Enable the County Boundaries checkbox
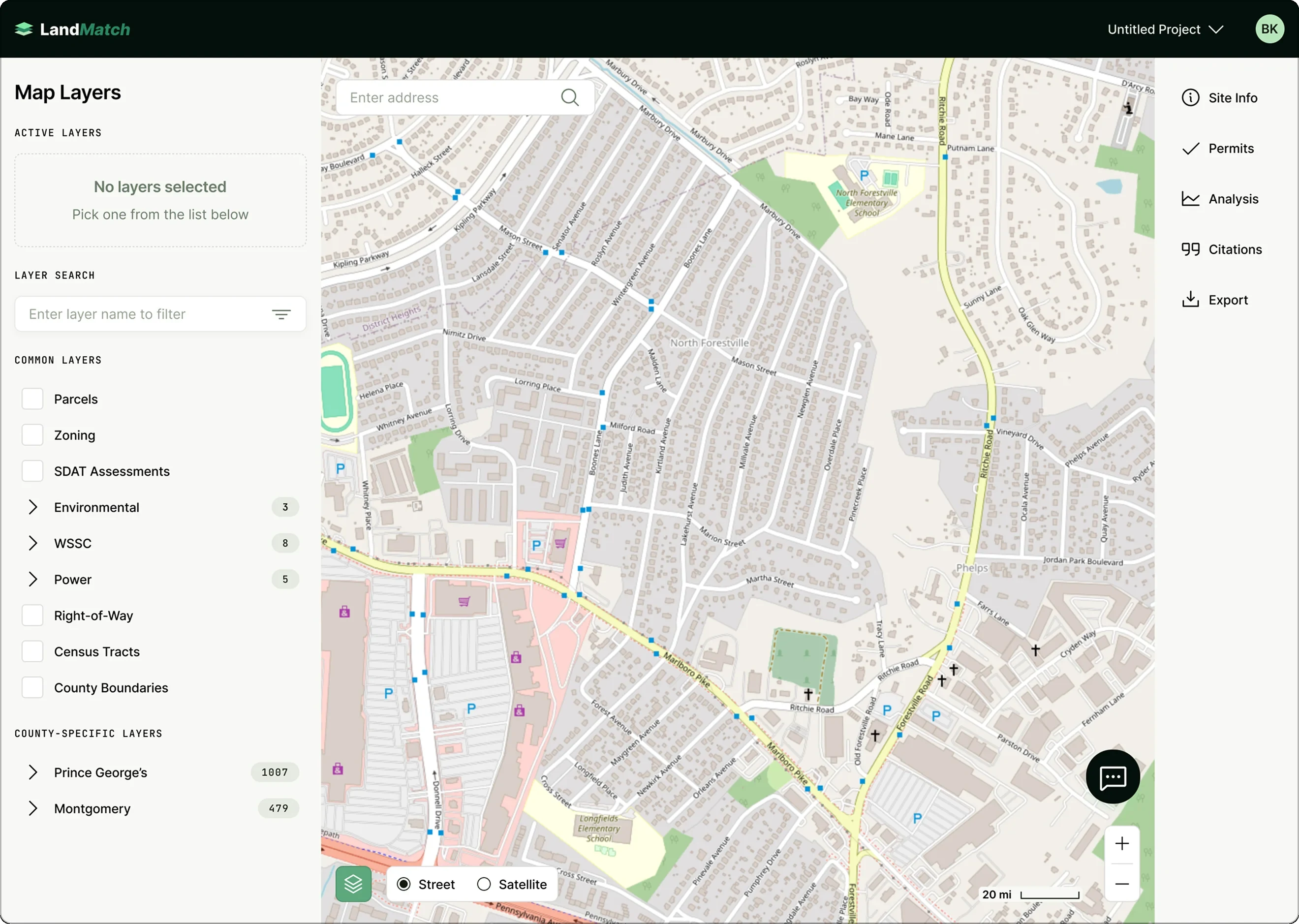This screenshot has height=924, width=1299. click(x=32, y=687)
